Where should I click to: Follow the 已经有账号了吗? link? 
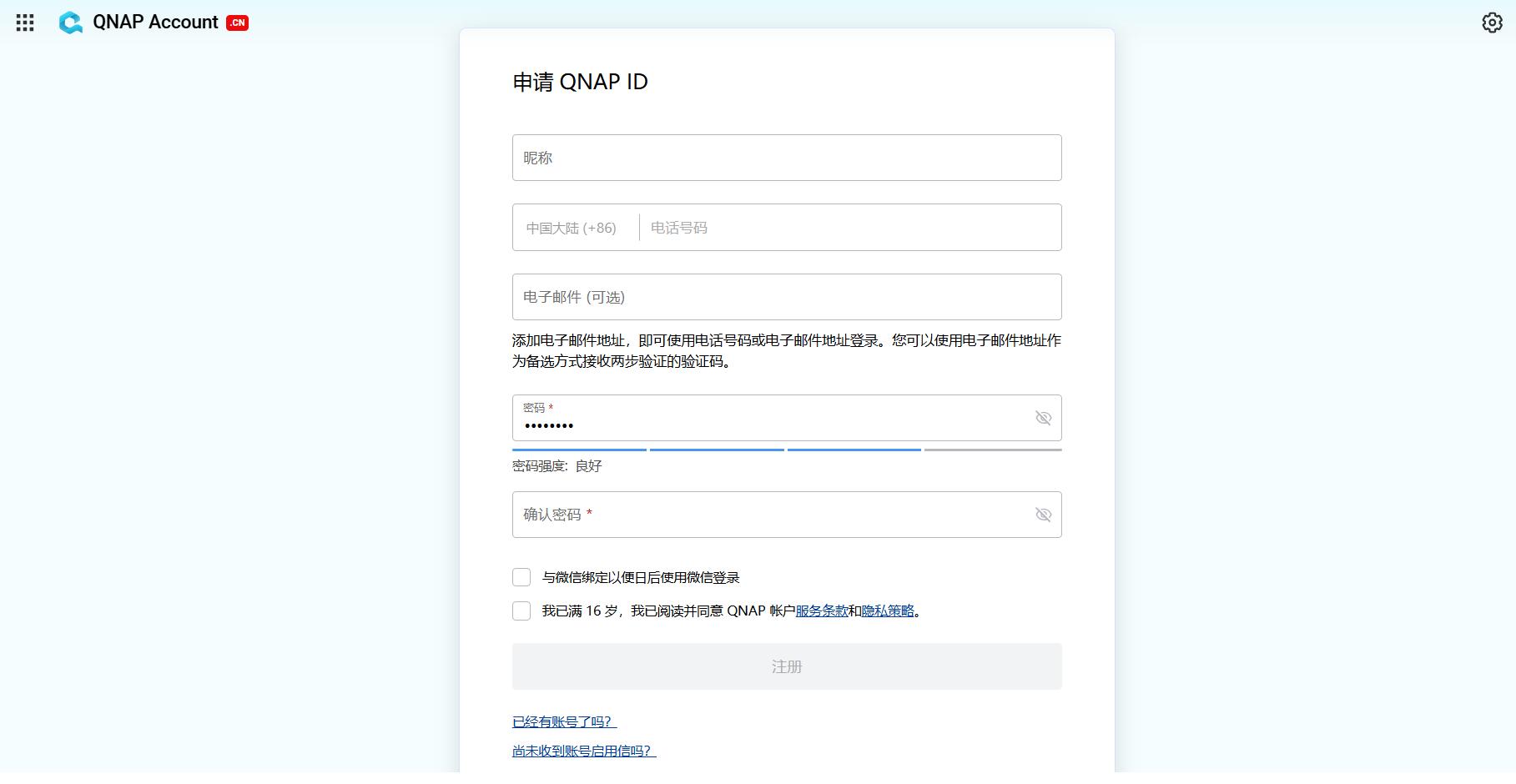point(565,721)
